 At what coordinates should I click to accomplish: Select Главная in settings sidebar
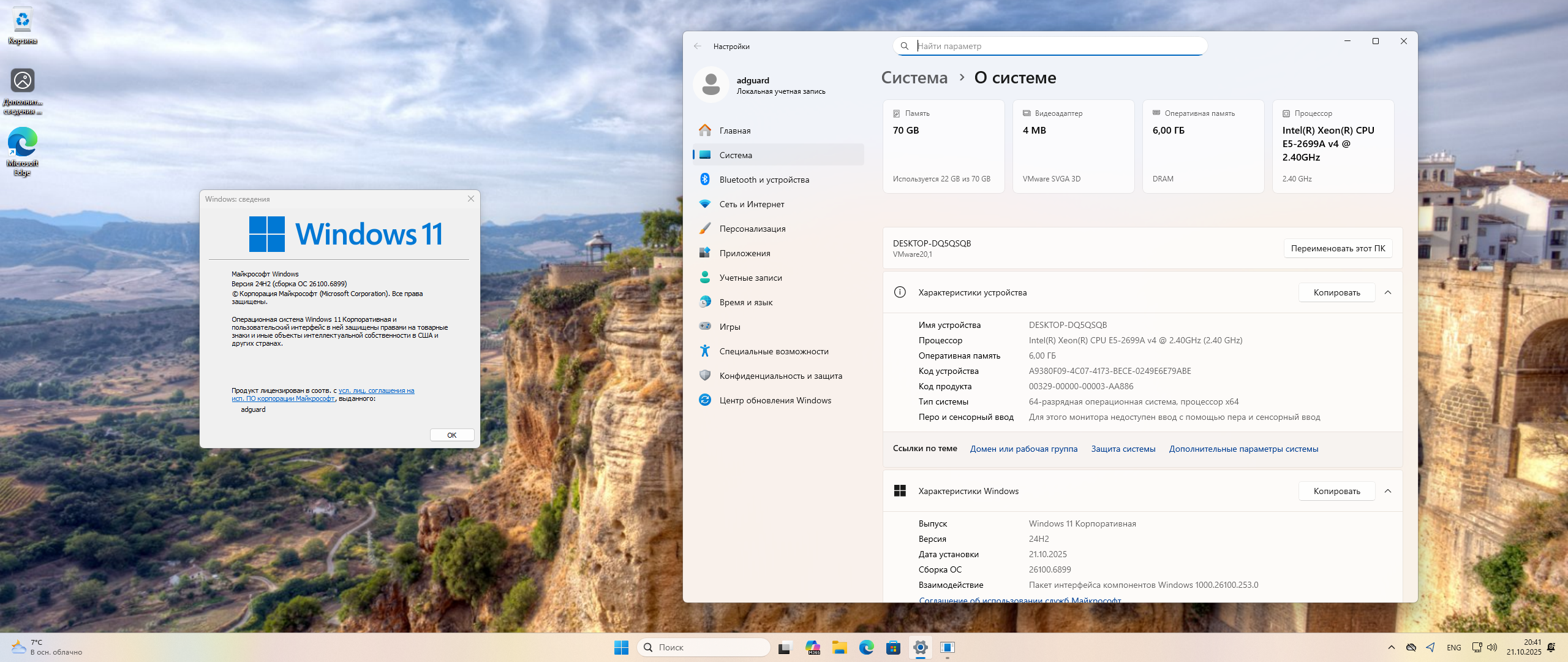pos(734,131)
